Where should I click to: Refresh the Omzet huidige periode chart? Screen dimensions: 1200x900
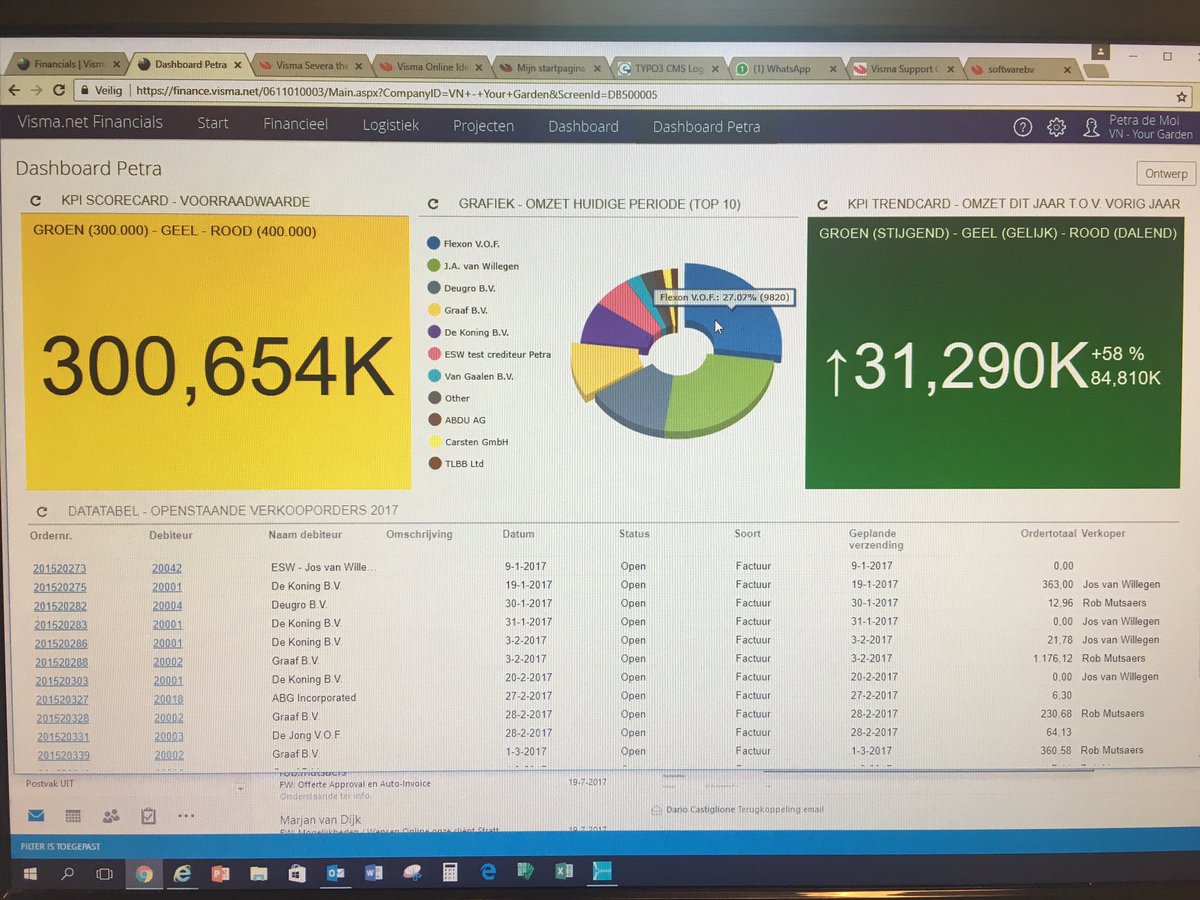(433, 204)
